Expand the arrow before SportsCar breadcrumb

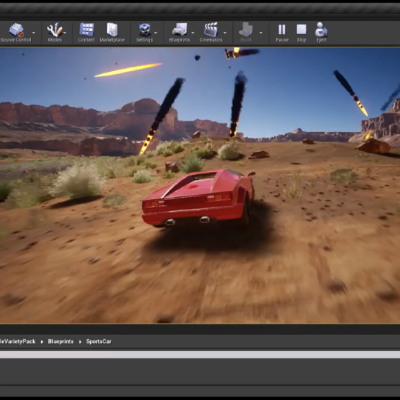point(80,342)
